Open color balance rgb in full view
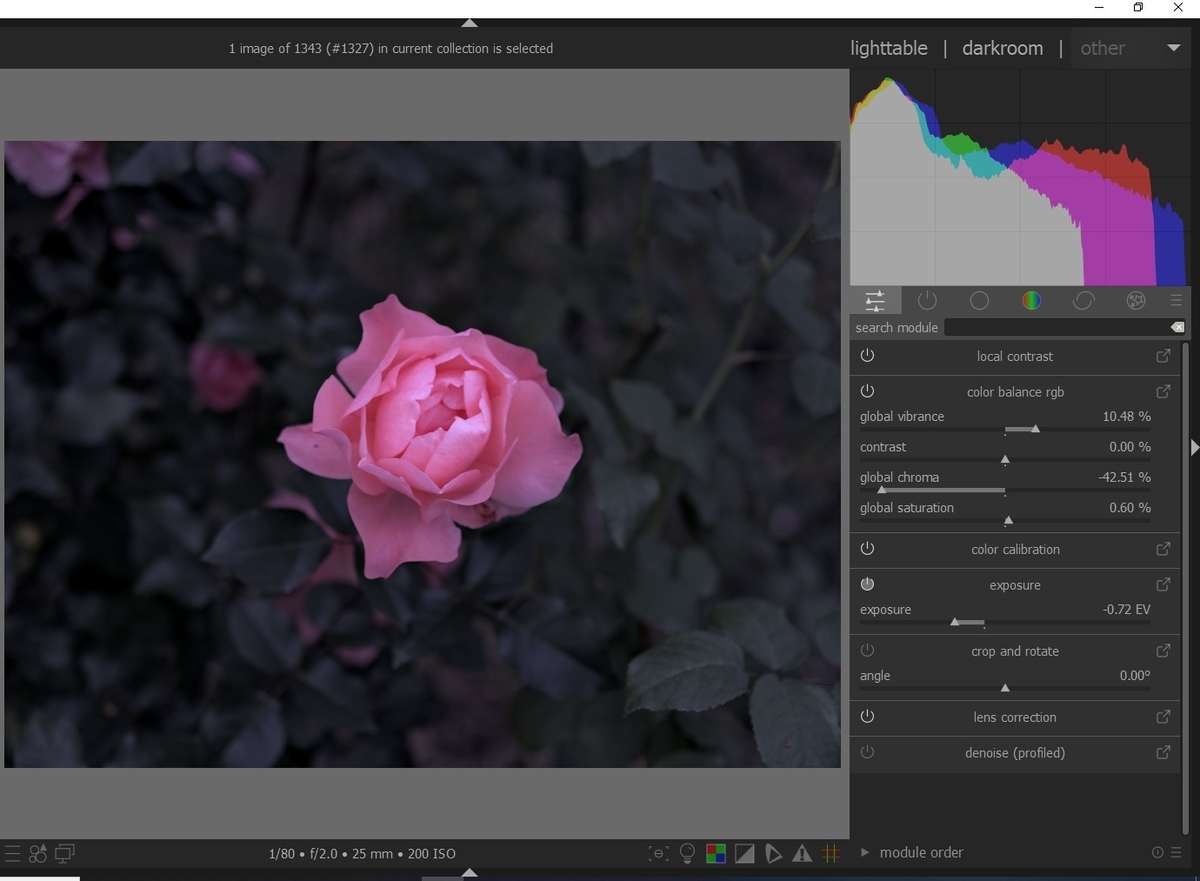This screenshot has width=1200, height=881. [1163, 392]
